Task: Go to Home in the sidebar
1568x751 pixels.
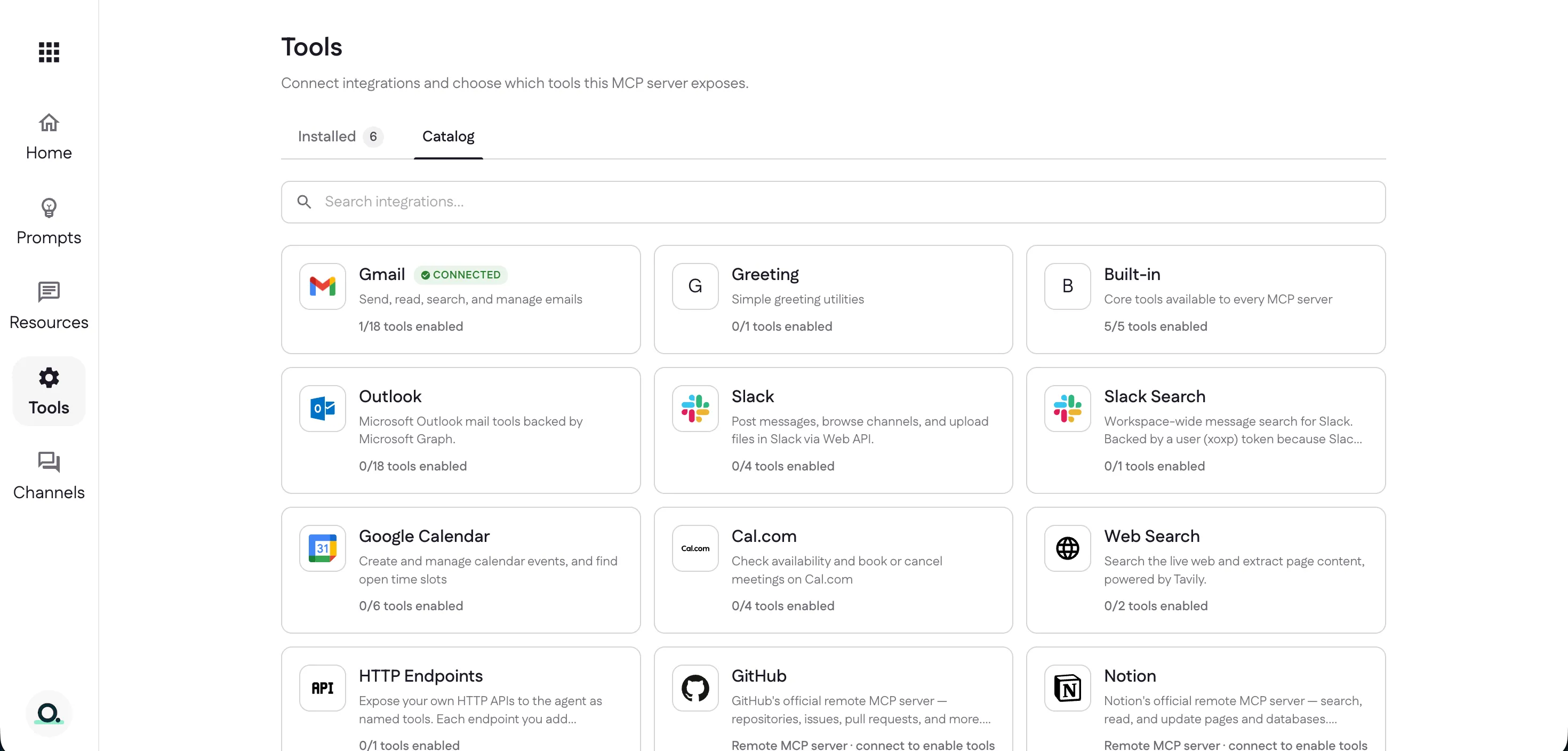Action: click(49, 137)
